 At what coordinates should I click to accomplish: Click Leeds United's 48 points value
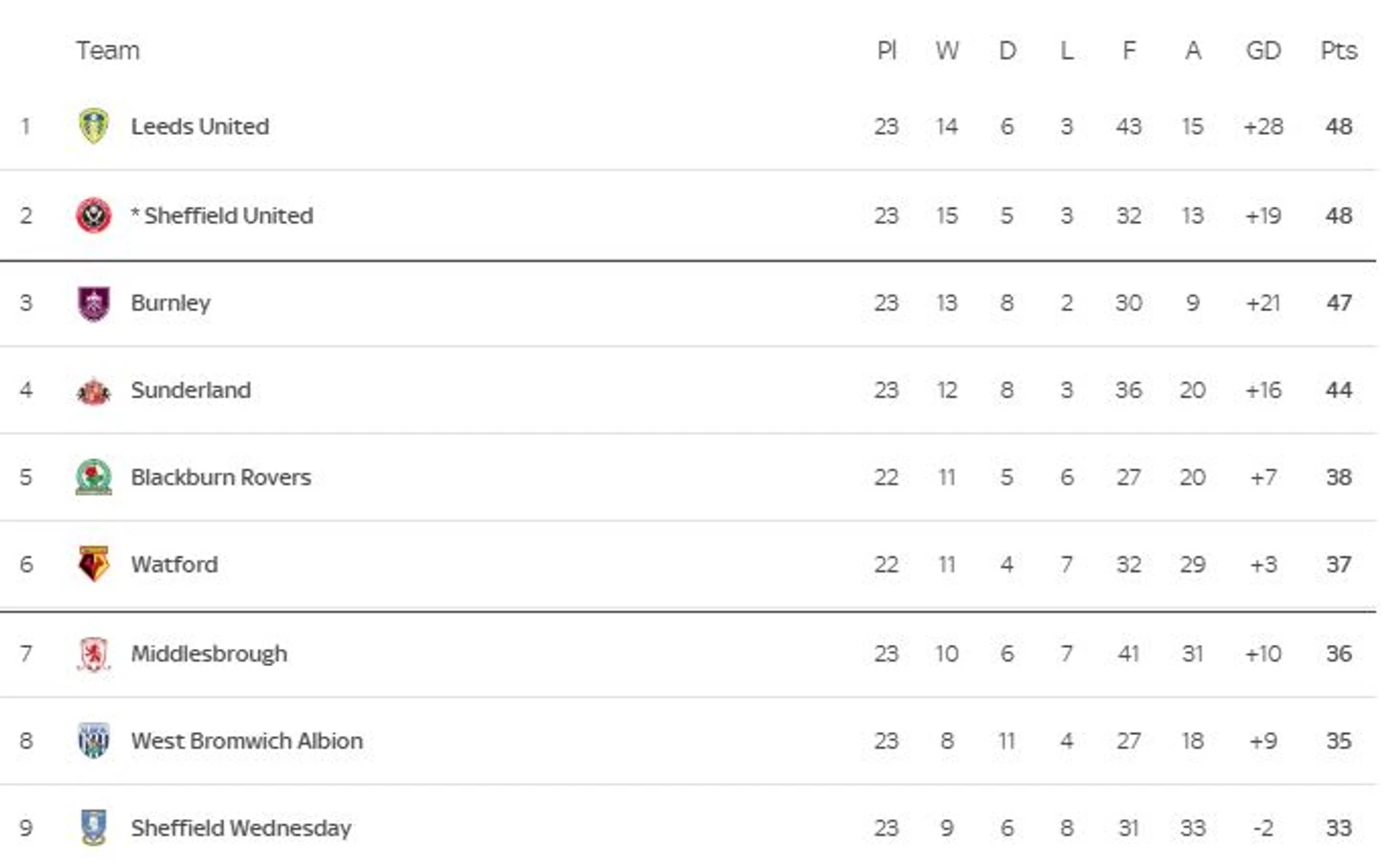(1339, 126)
